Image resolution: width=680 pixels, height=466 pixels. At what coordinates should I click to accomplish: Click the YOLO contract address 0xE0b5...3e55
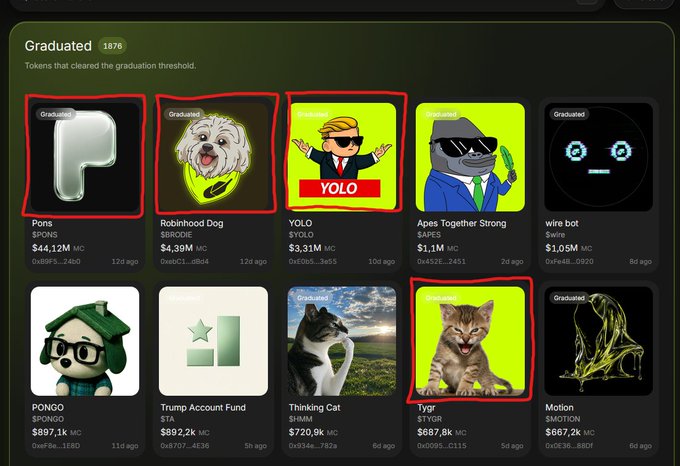[313, 262]
